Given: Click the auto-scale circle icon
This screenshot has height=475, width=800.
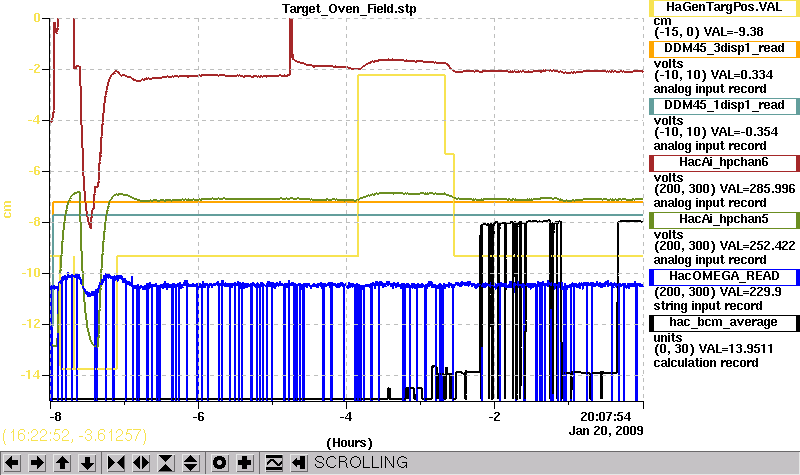Looking at the screenshot, I should (219, 463).
